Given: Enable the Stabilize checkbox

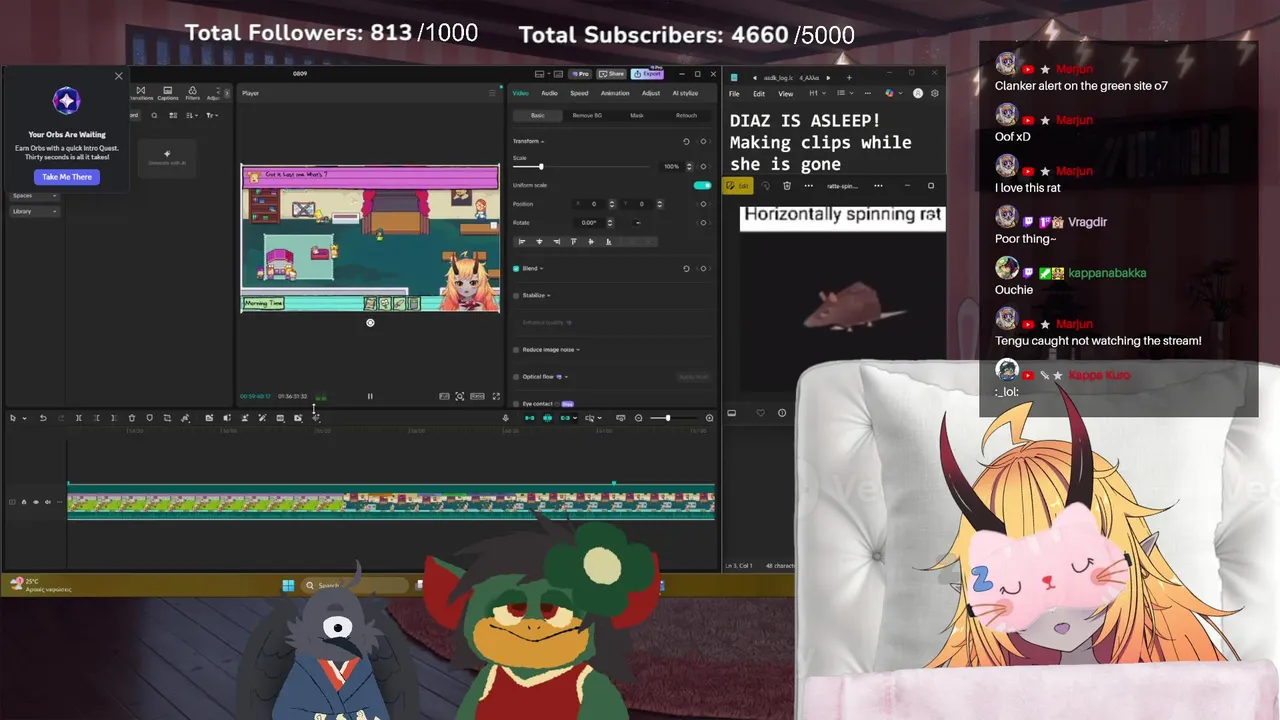Looking at the screenshot, I should (516, 295).
